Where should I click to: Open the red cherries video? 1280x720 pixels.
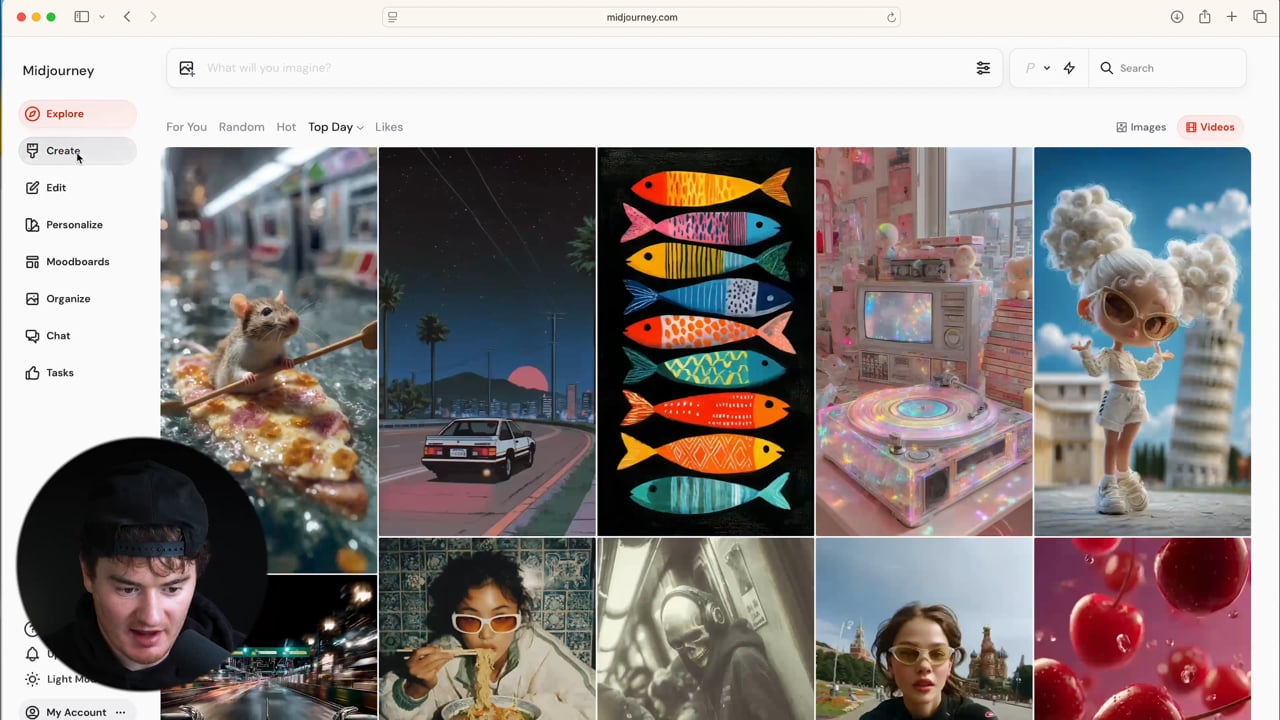coord(1142,629)
